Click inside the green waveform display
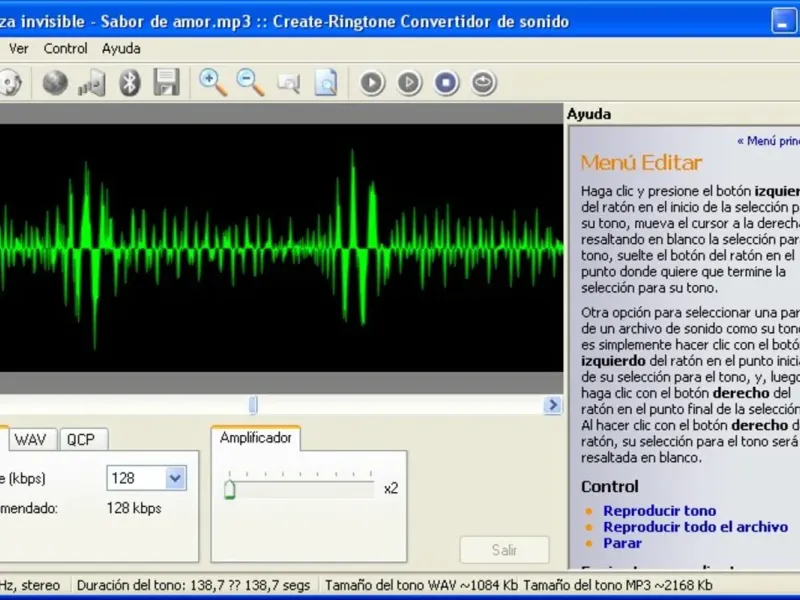The height and width of the screenshot is (600, 800). 281,248
